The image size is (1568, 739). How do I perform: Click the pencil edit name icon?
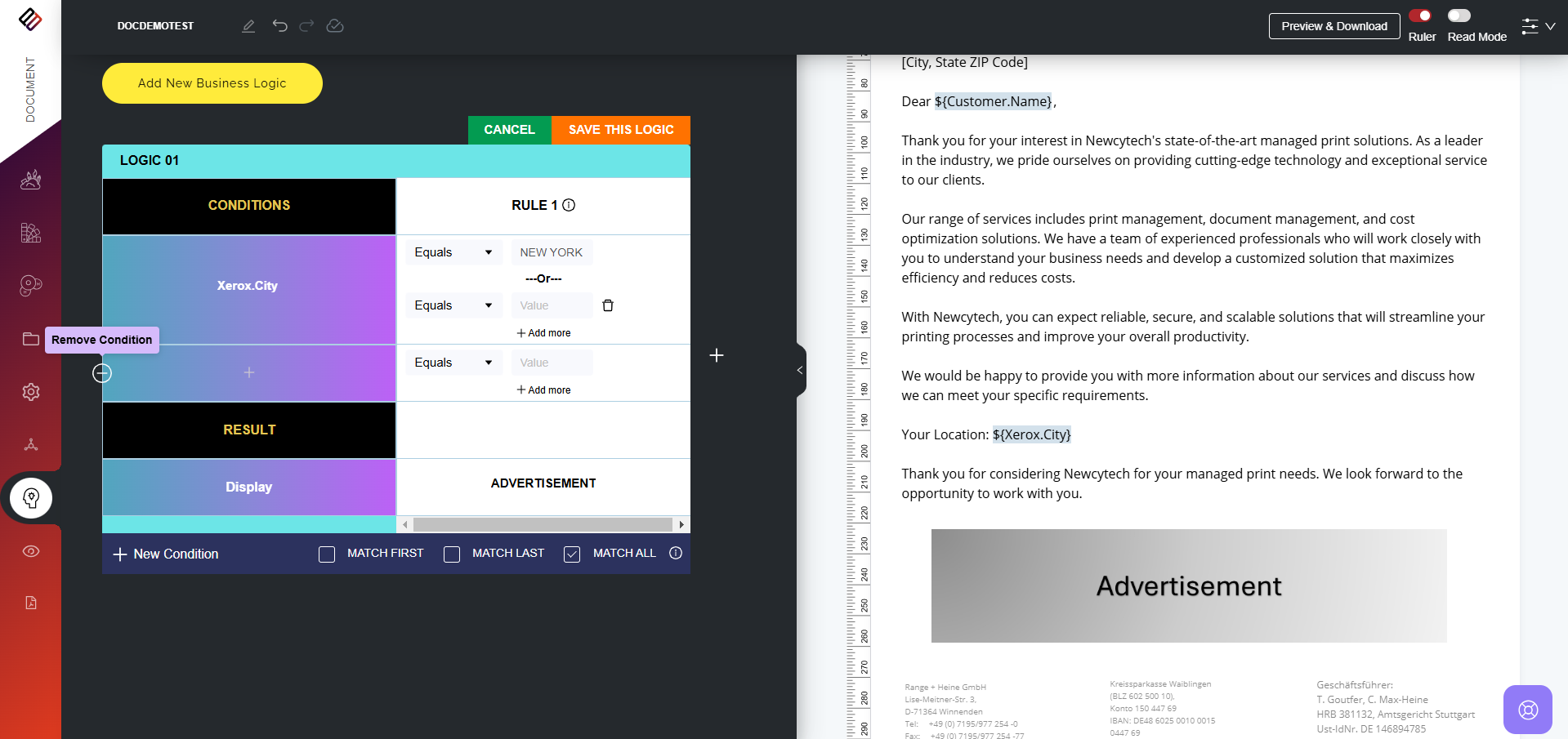(248, 26)
